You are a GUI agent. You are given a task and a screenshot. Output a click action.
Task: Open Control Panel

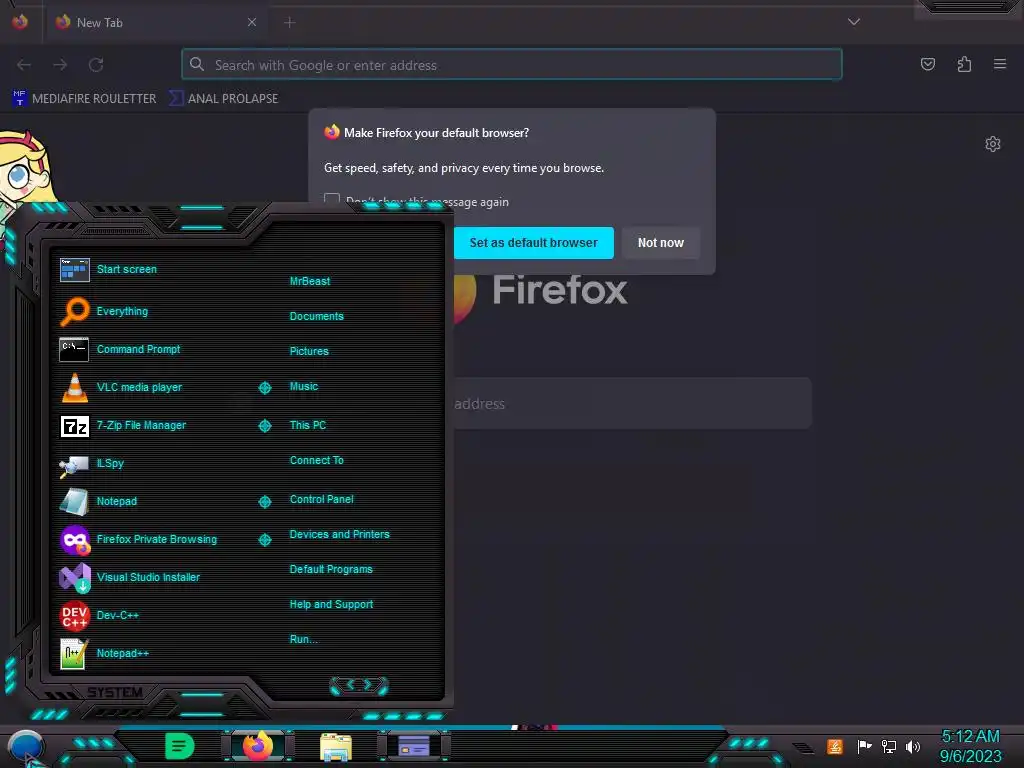pyautogui.click(x=321, y=499)
